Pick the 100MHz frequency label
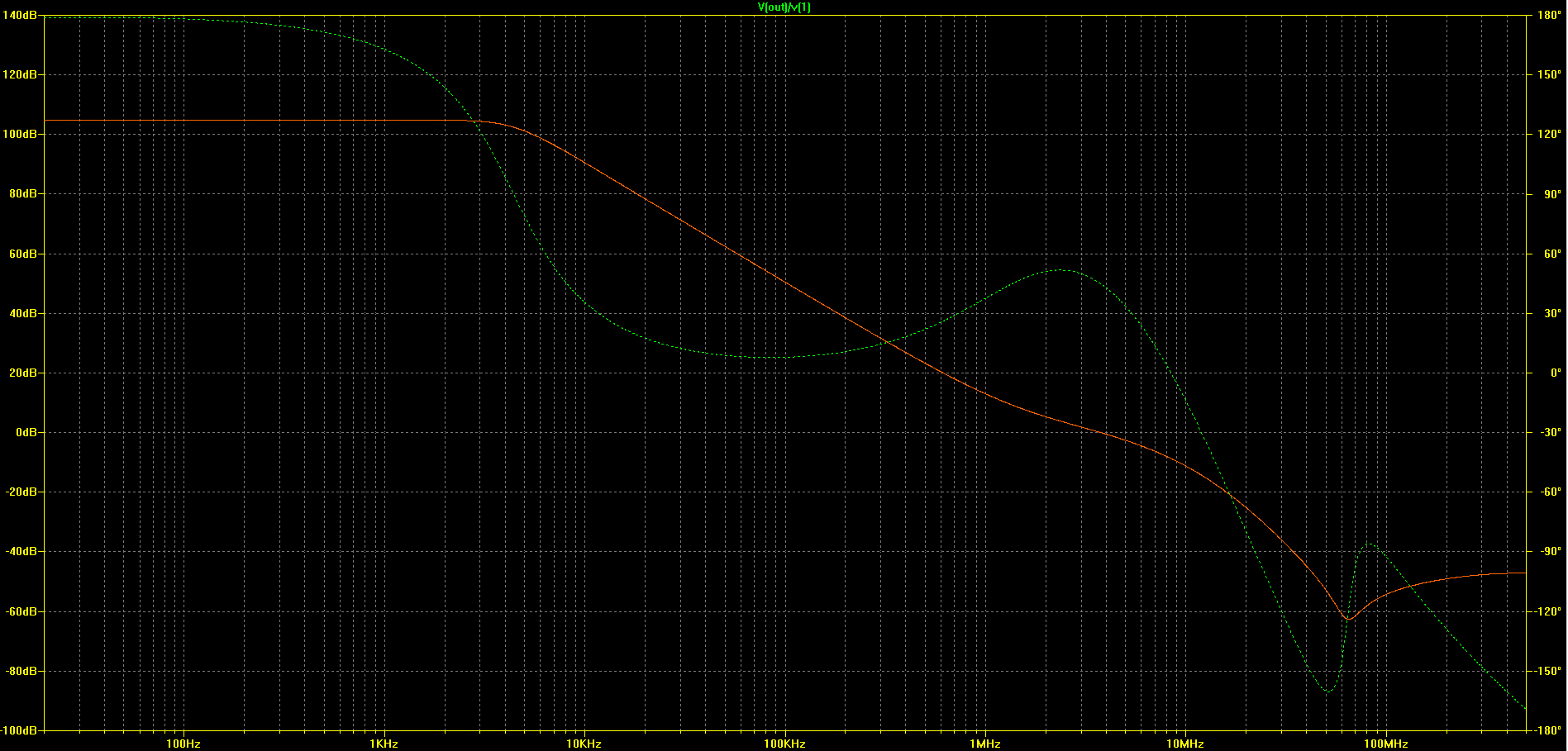 1386,744
